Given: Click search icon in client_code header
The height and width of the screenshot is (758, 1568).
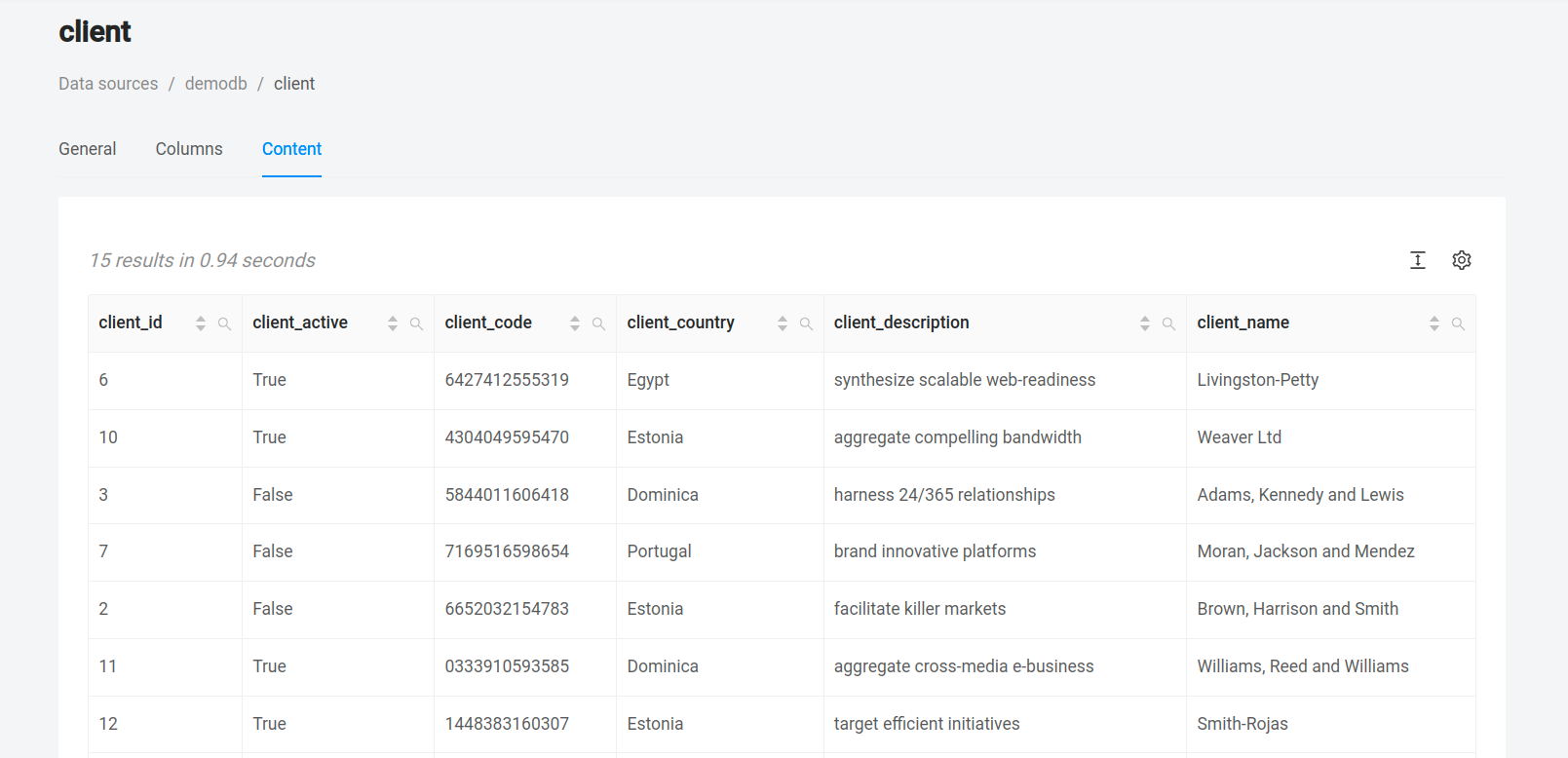Looking at the screenshot, I should pos(598,323).
